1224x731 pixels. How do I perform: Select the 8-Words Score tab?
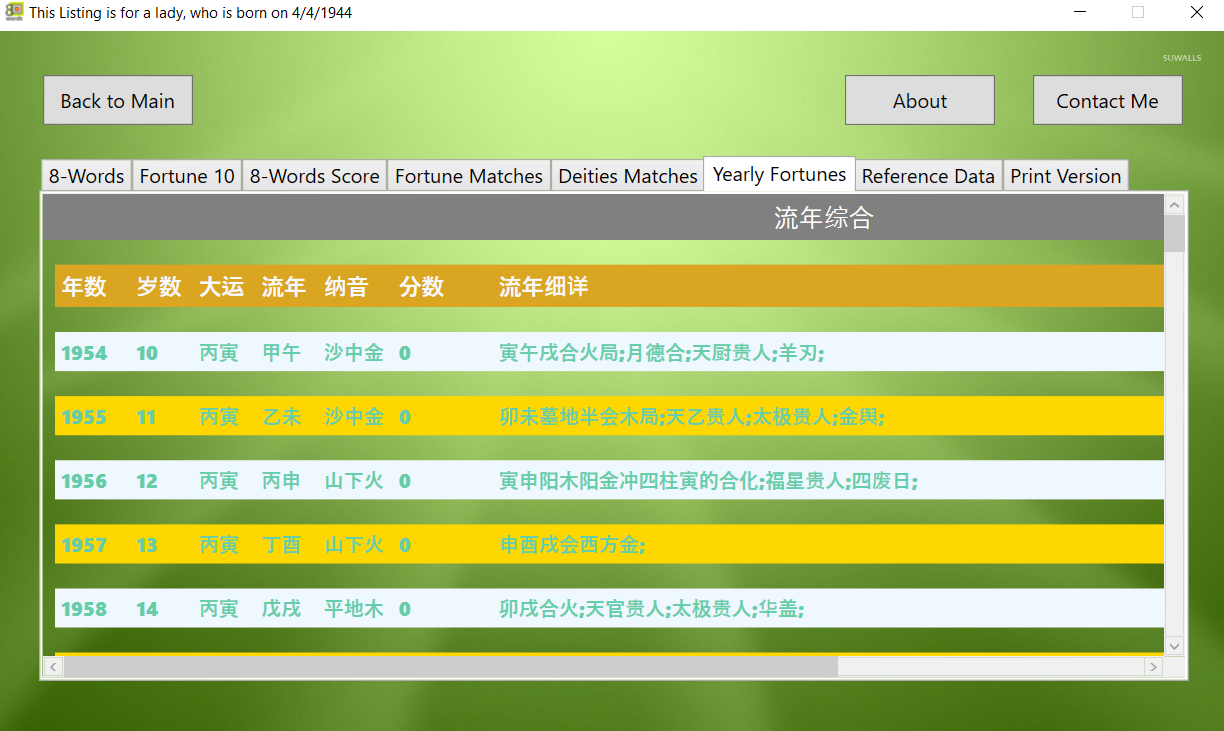click(314, 176)
